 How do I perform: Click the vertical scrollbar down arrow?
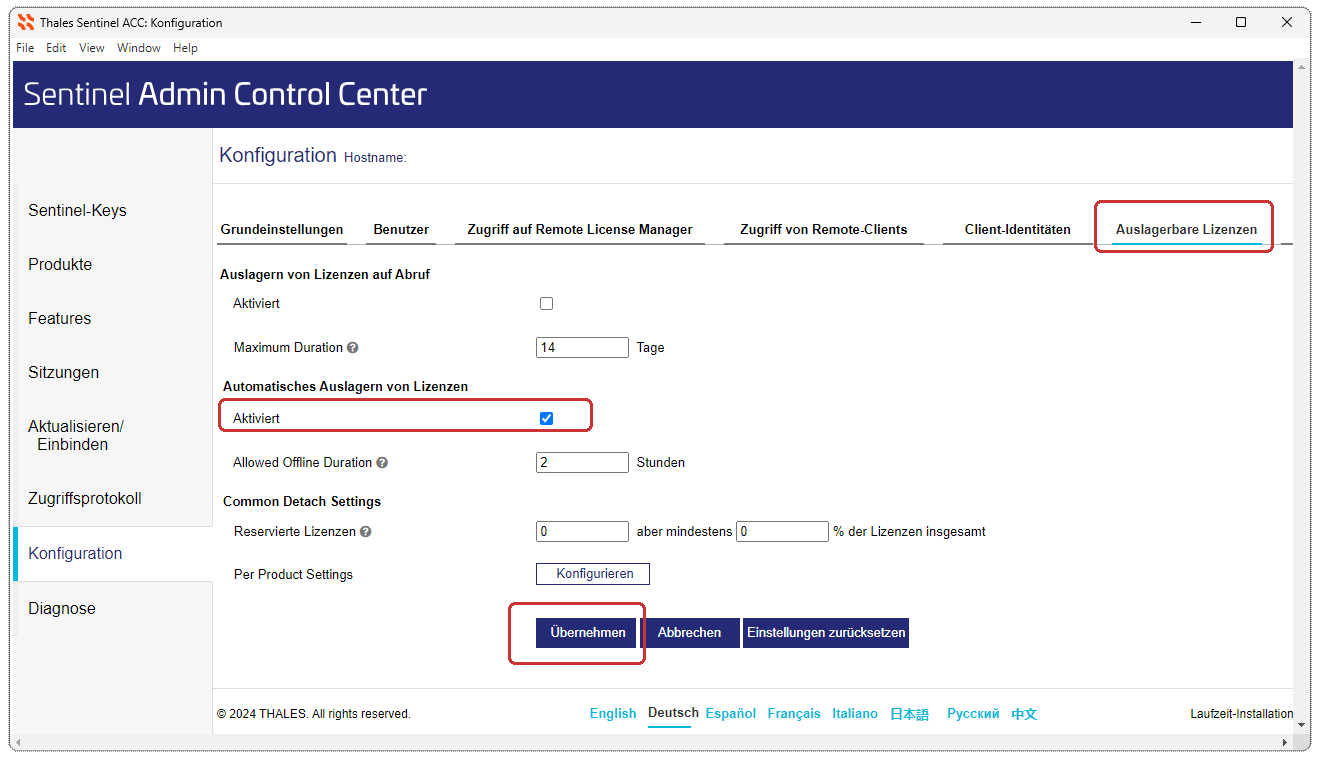(1300, 723)
